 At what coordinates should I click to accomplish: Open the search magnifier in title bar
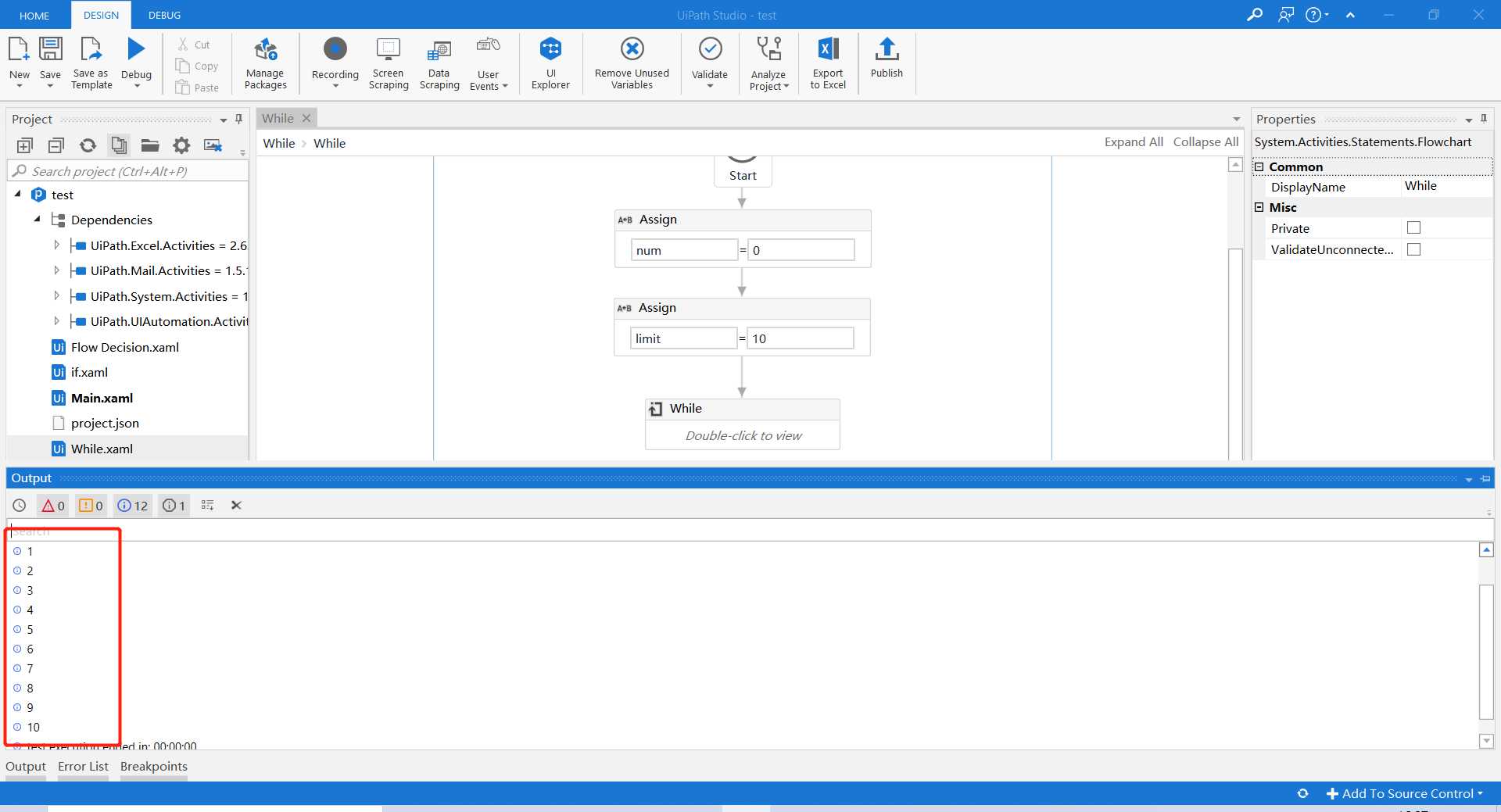(1255, 15)
